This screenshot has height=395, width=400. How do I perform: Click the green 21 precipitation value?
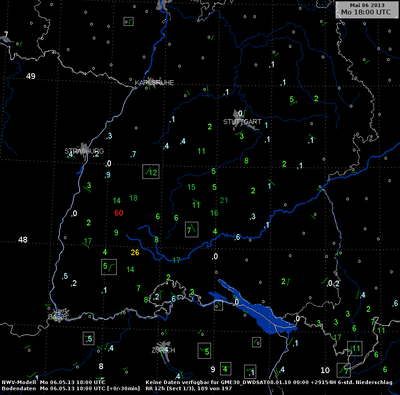224,200
